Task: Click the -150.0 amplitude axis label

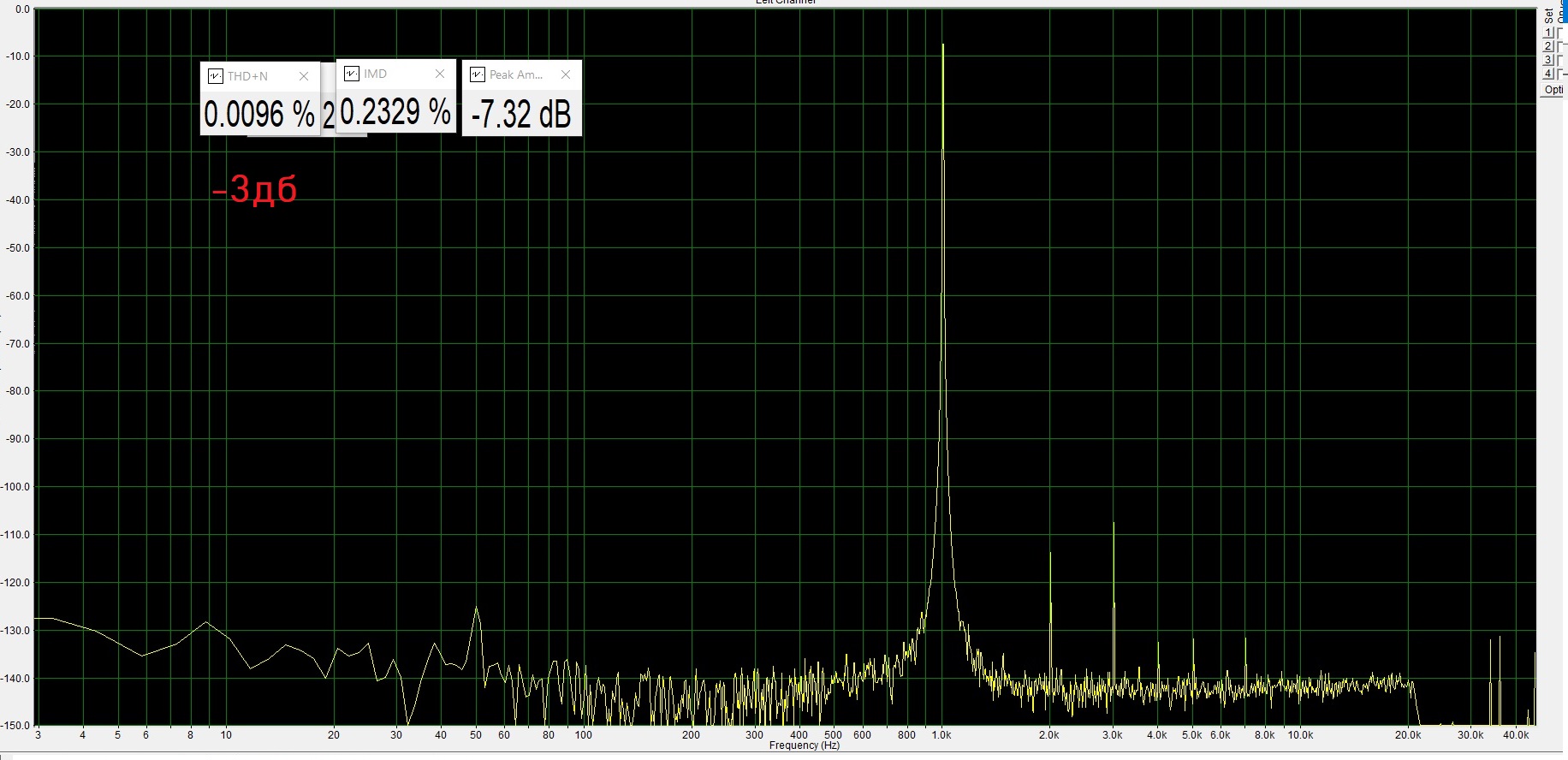Action: pyautogui.click(x=15, y=726)
